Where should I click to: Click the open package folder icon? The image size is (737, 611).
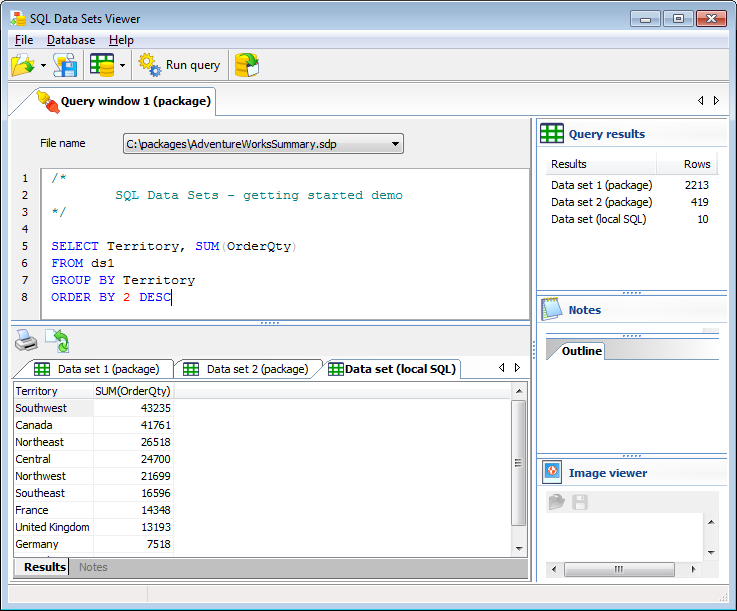pyautogui.click(x=22, y=66)
